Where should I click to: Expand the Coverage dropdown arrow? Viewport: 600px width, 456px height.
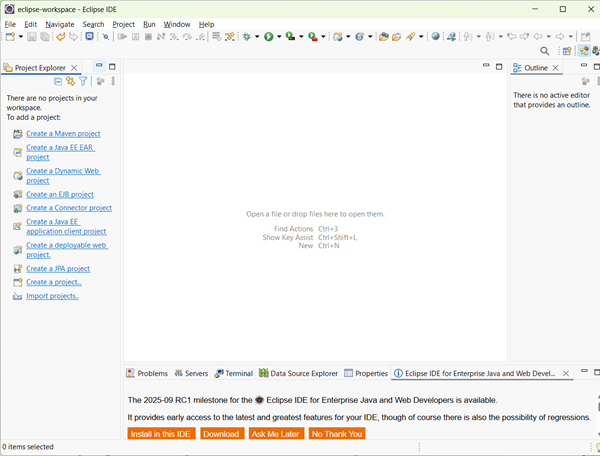click(x=301, y=37)
